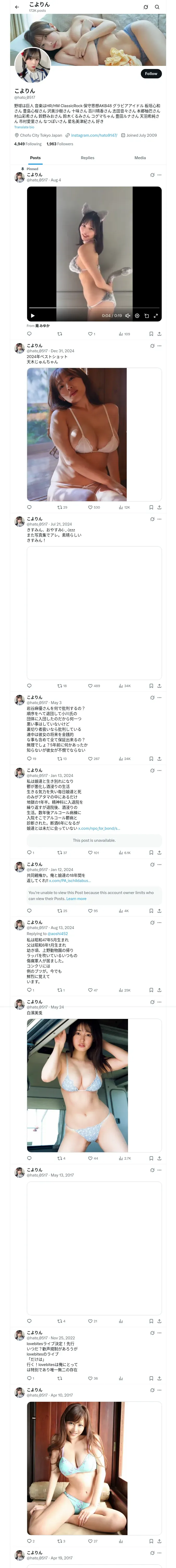Open the more menu on the pinned post
The width and height of the screenshot is (176, 1568).
159,175
